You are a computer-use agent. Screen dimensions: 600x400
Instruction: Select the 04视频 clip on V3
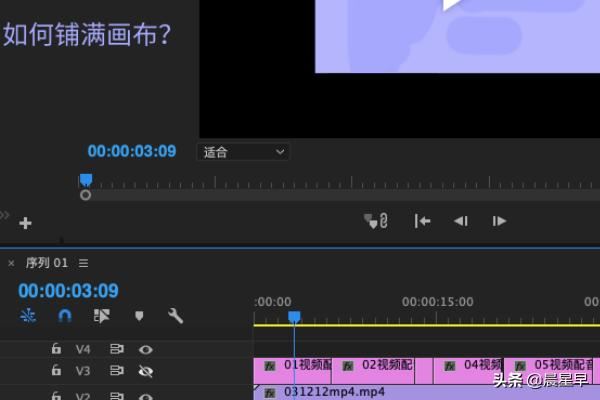click(x=468, y=371)
